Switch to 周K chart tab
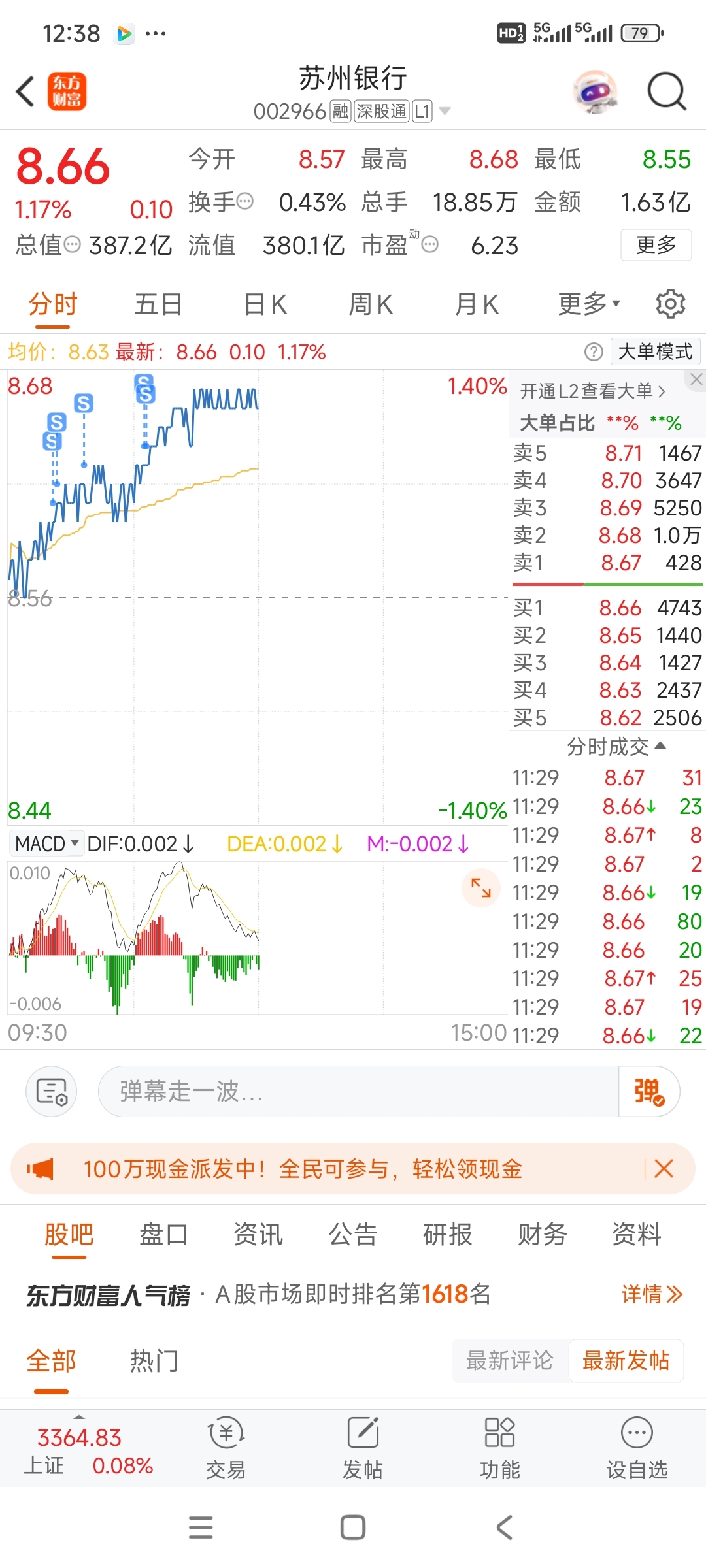This screenshot has height=1568, width=706. [x=371, y=304]
